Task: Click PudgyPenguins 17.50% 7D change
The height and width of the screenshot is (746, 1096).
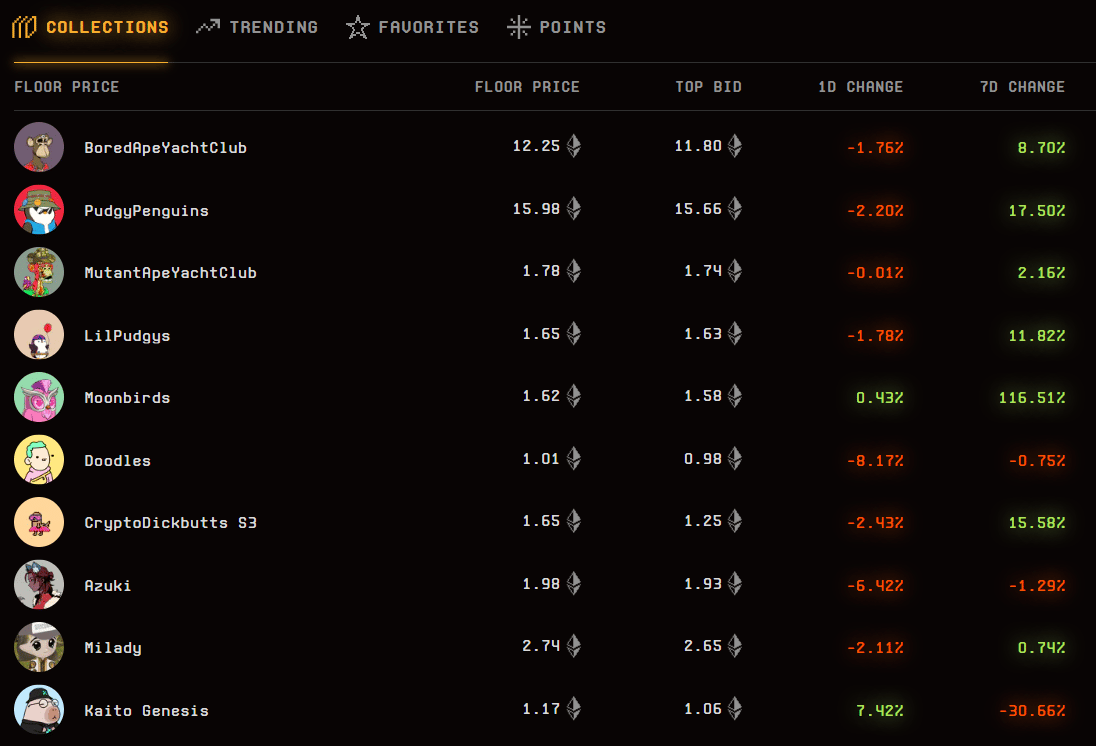Action: pos(1037,210)
